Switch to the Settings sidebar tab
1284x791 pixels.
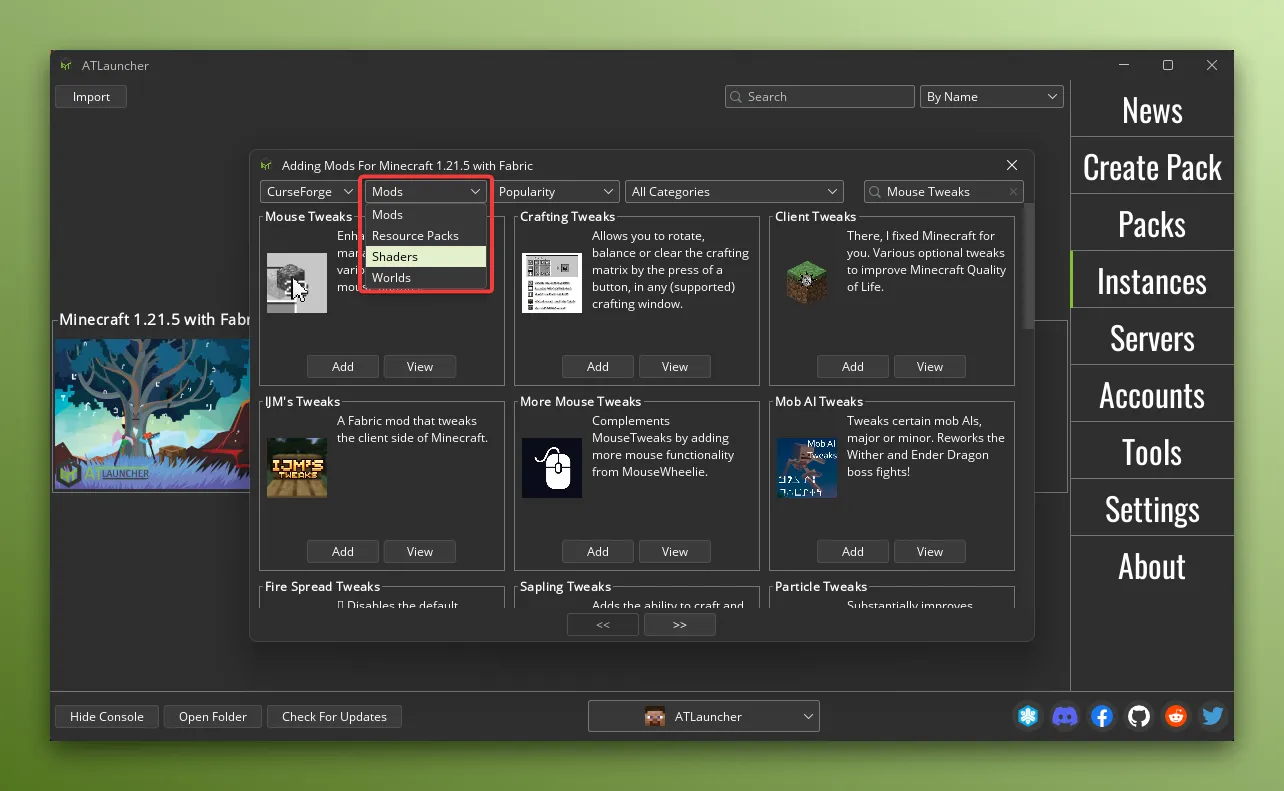point(1152,508)
